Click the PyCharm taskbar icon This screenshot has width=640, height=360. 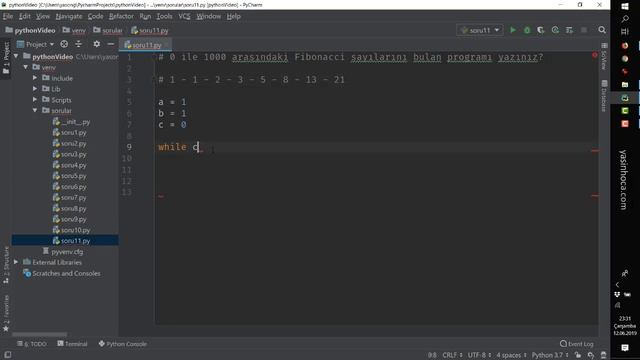click(x=625, y=98)
